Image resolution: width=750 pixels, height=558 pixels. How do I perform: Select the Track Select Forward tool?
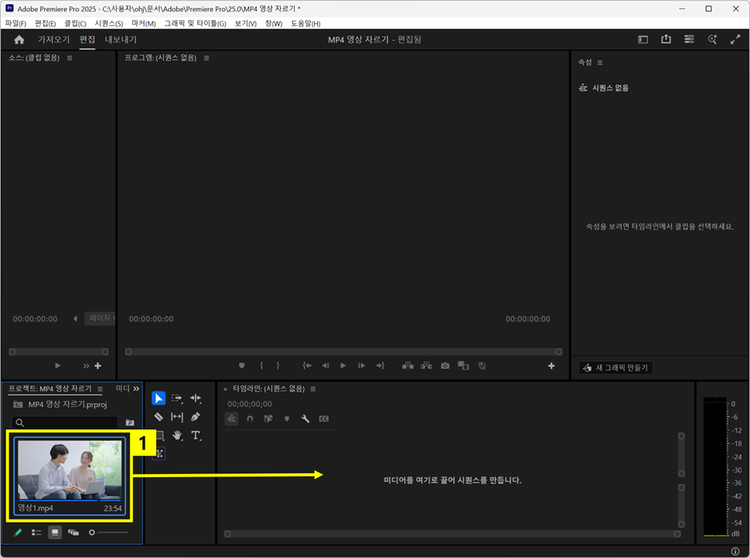point(177,398)
